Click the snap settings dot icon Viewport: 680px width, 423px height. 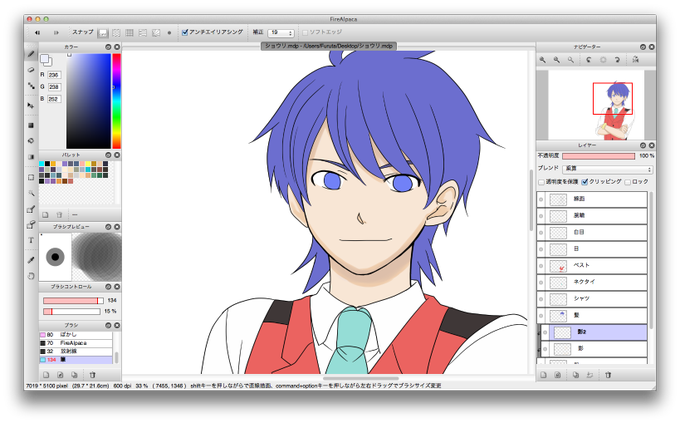coord(169,33)
